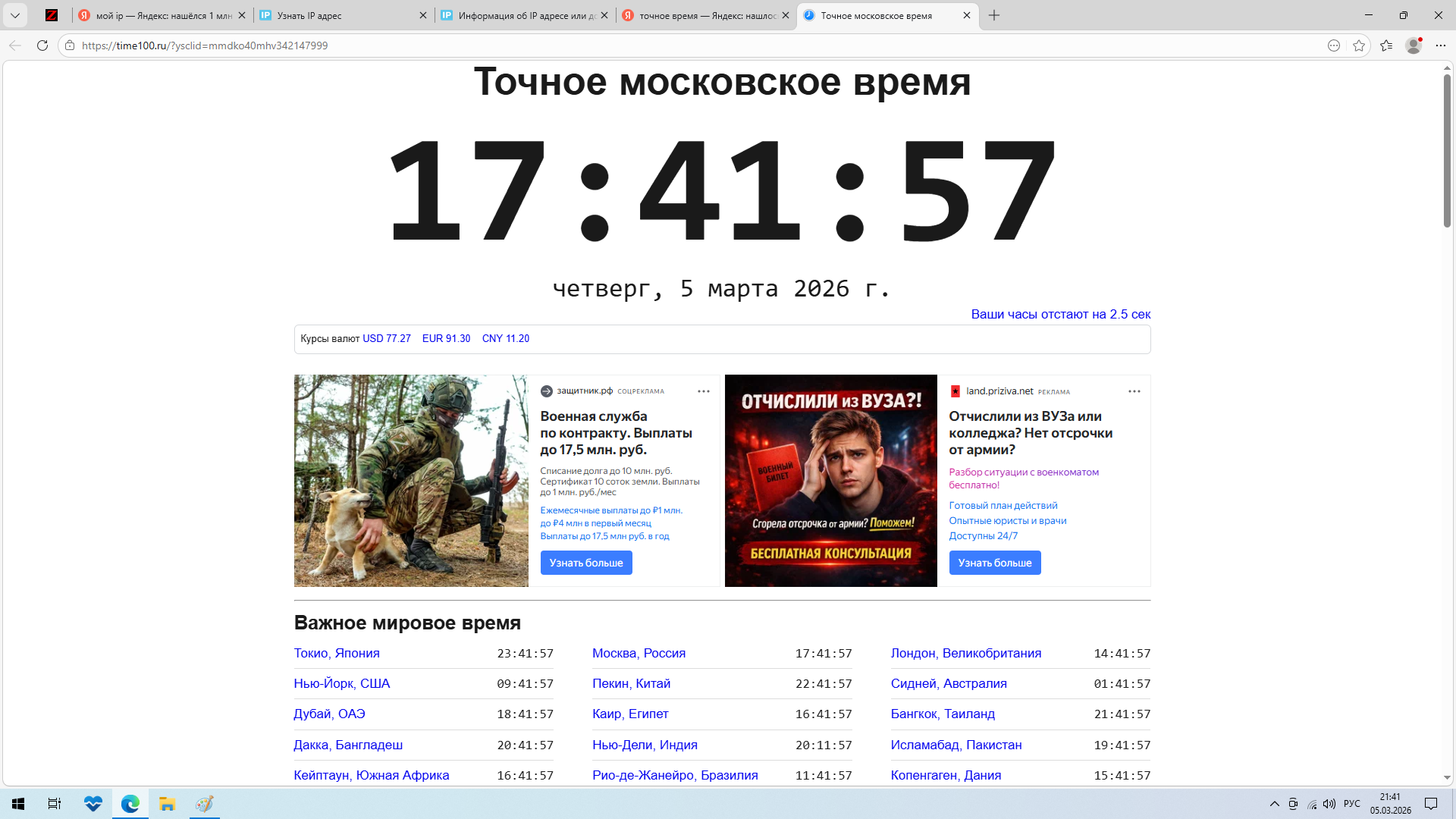Open the browser profile avatar icon
This screenshot has width=1456, height=819.
[1414, 45]
